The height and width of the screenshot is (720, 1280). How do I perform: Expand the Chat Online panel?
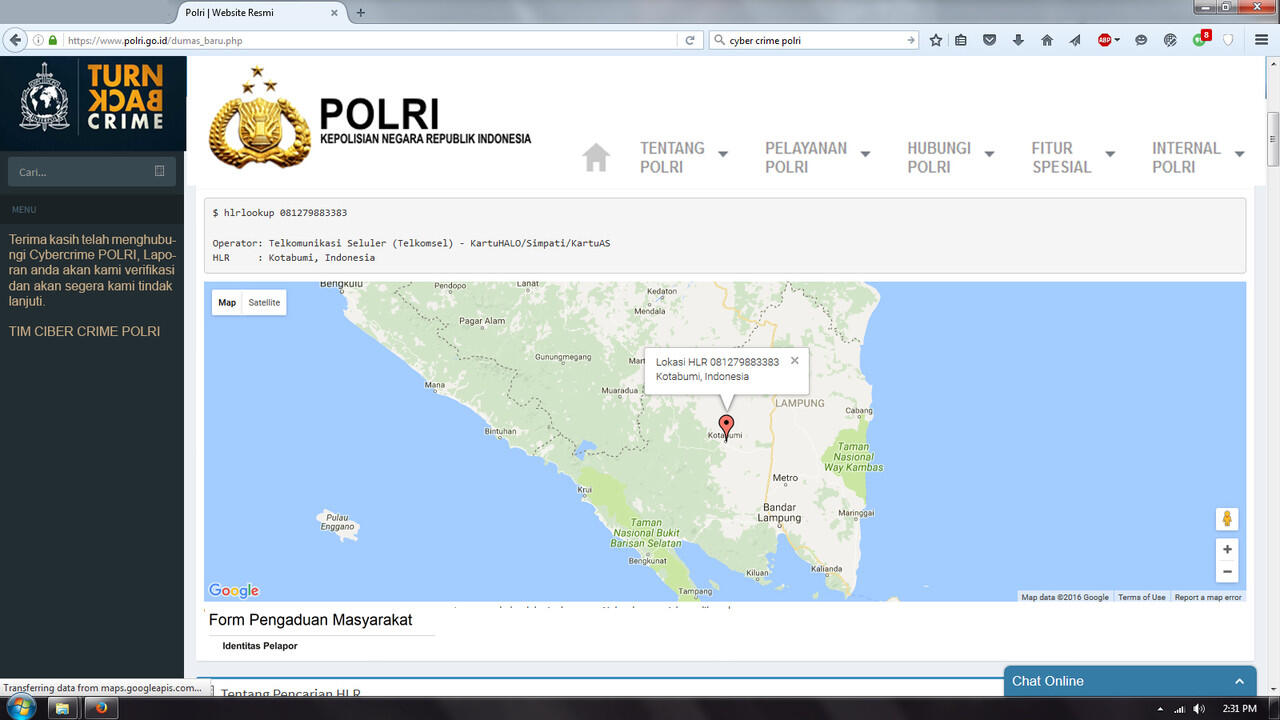[x=1129, y=681]
